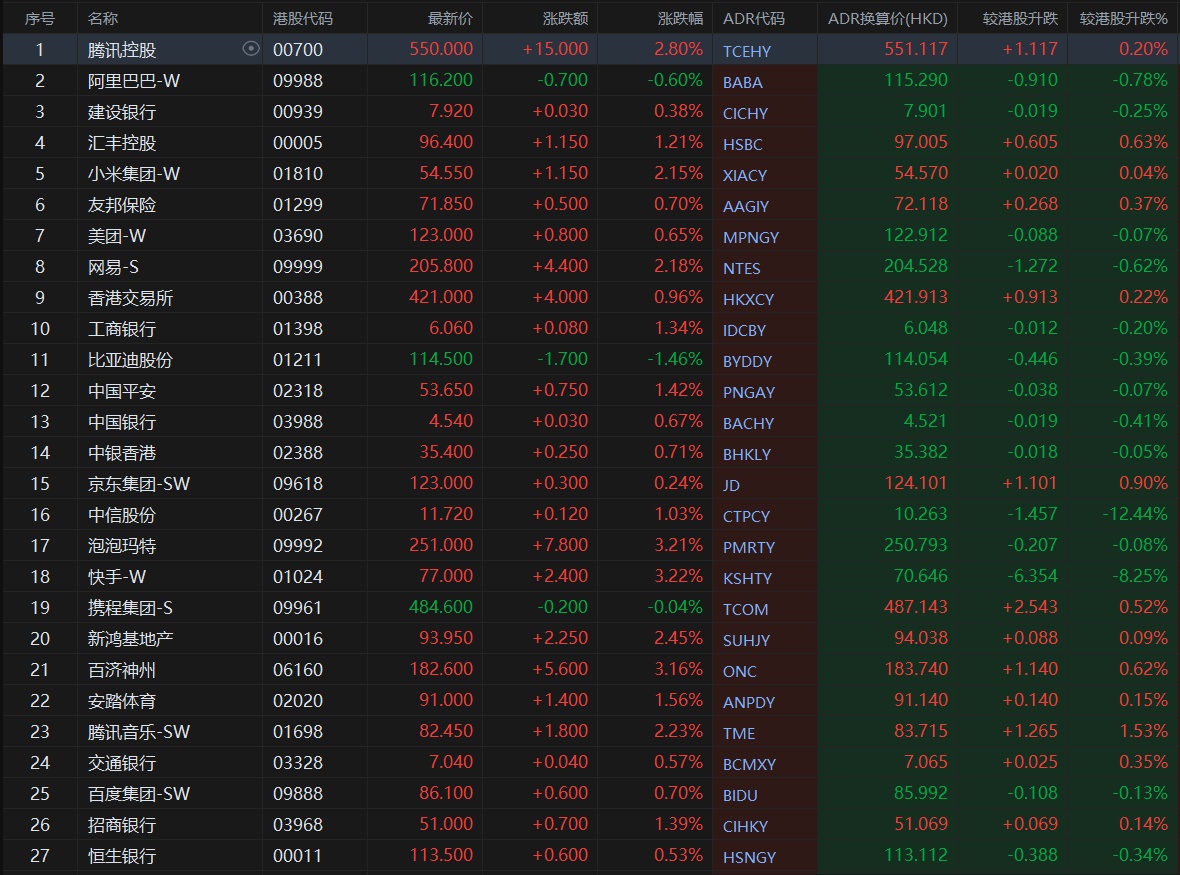Open 携程集团-S stock details
1180x875 pixels.
coord(130,607)
